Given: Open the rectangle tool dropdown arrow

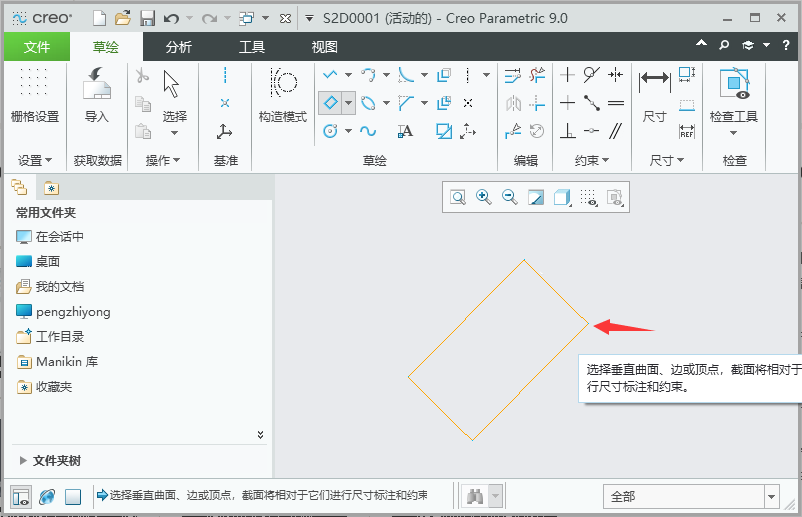Looking at the screenshot, I should [x=348, y=103].
